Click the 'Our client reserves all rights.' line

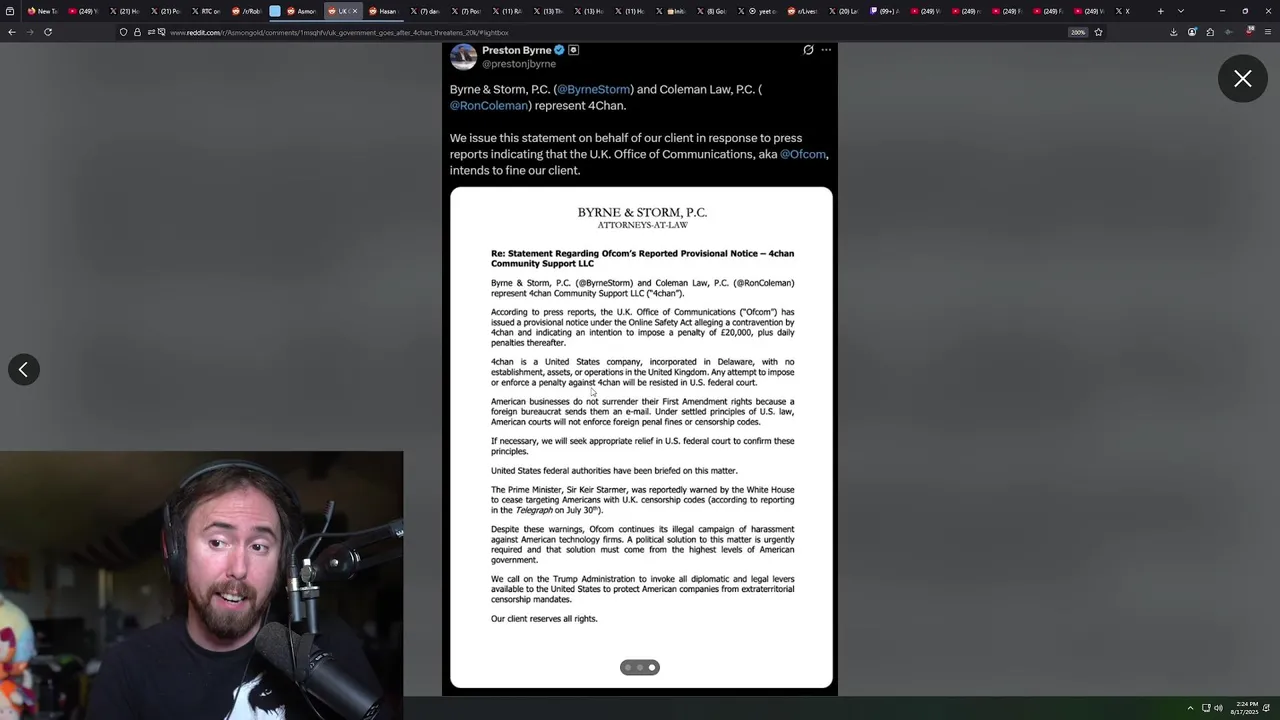pos(544,619)
